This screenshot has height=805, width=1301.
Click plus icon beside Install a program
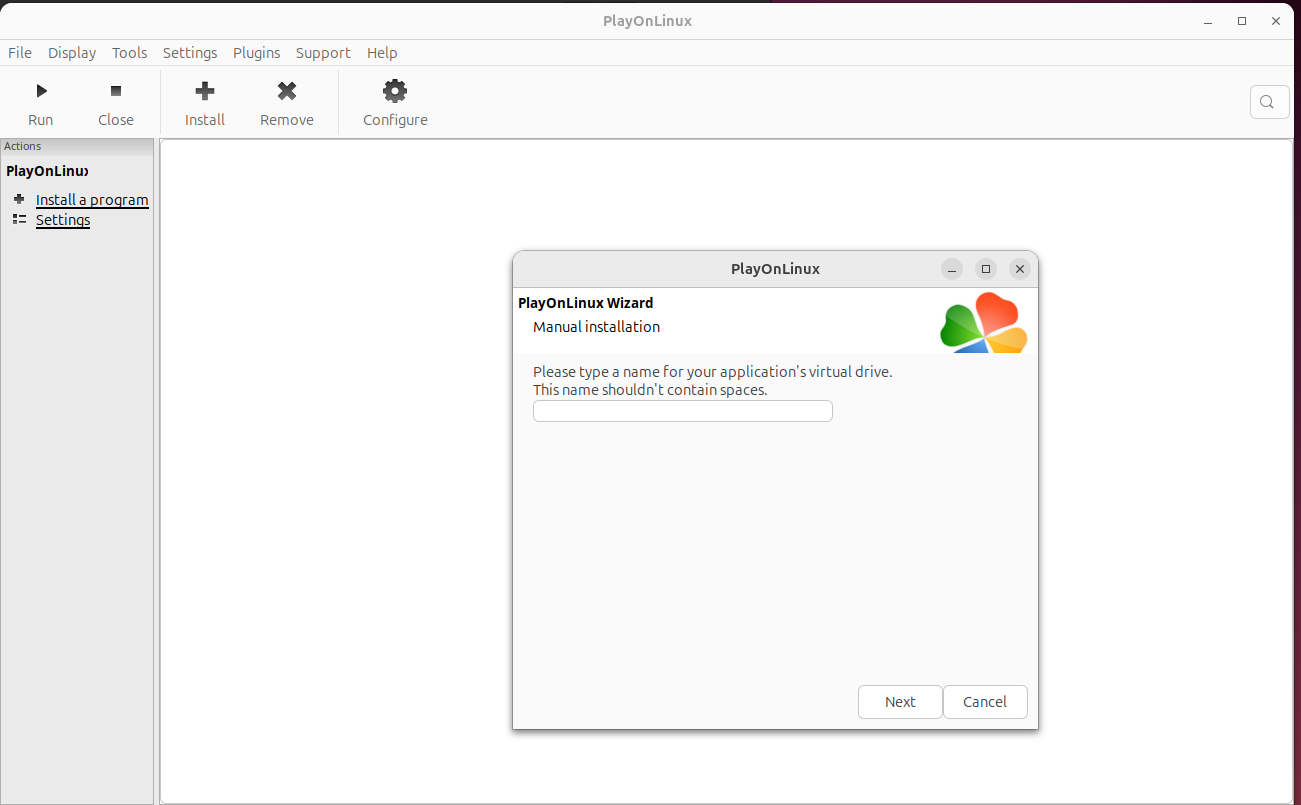pyautogui.click(x=19, y=199)
